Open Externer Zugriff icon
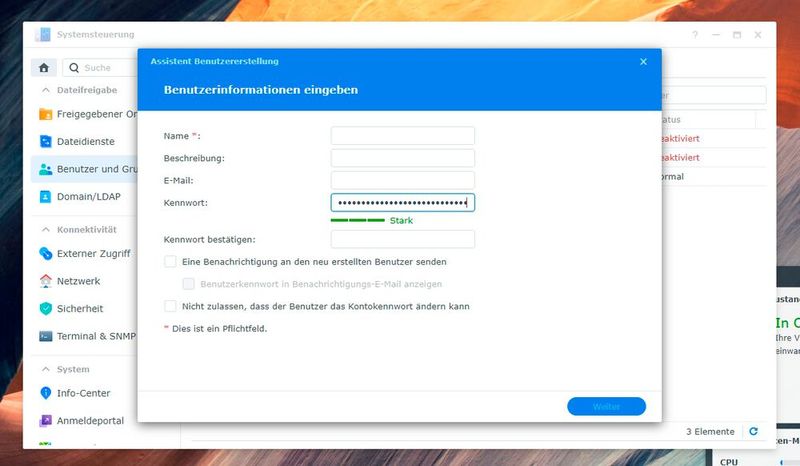Viewport: 800px width, 466px height. click(x=45, y=253)
